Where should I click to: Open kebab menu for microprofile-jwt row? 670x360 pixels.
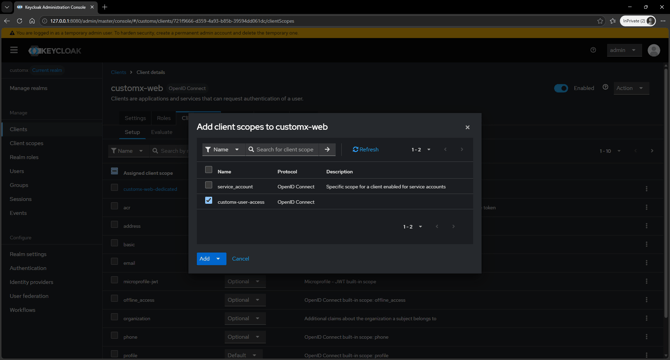(x=646, y=281)
